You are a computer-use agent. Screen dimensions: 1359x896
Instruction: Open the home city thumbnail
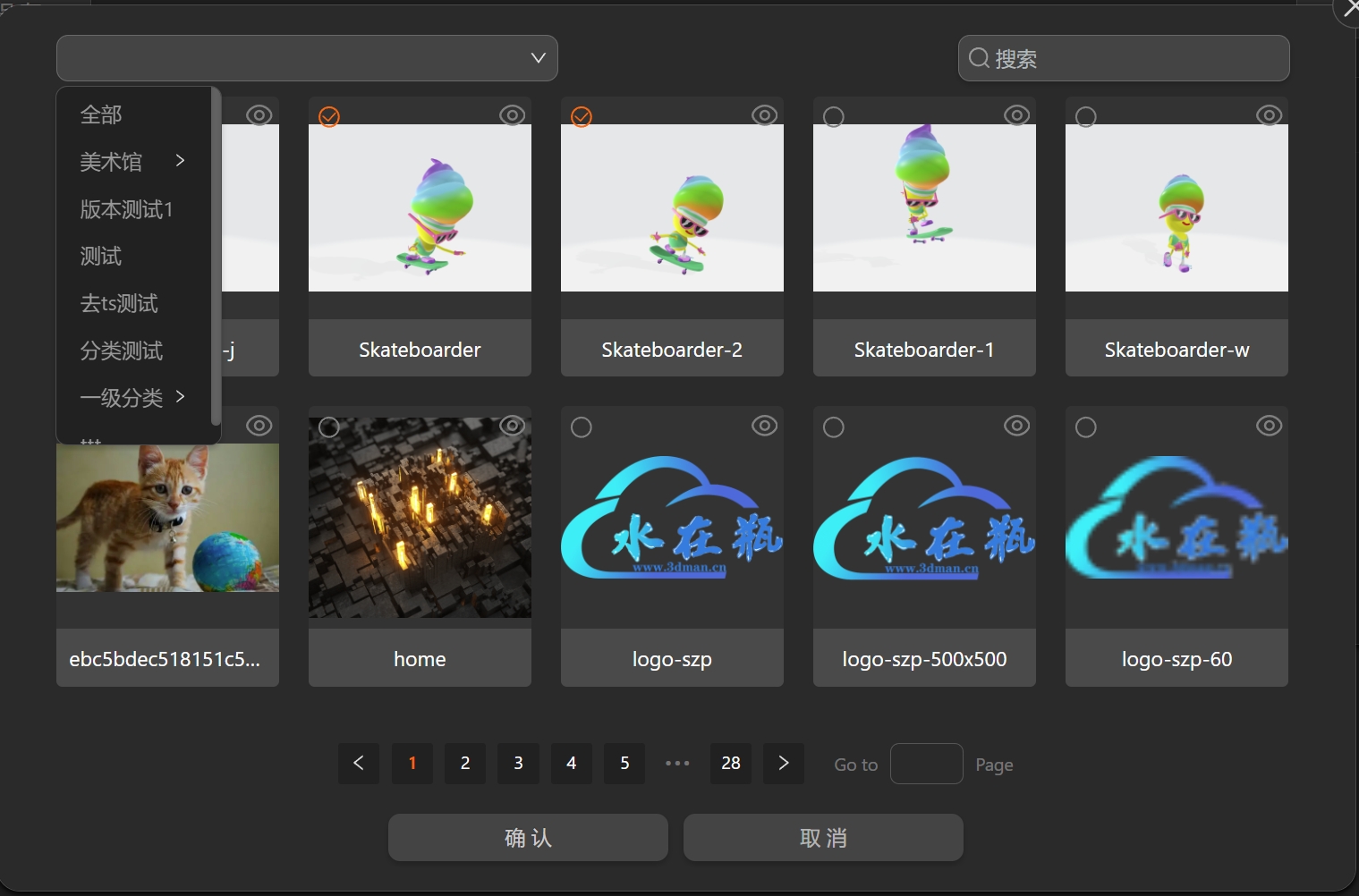pos(420,518)
